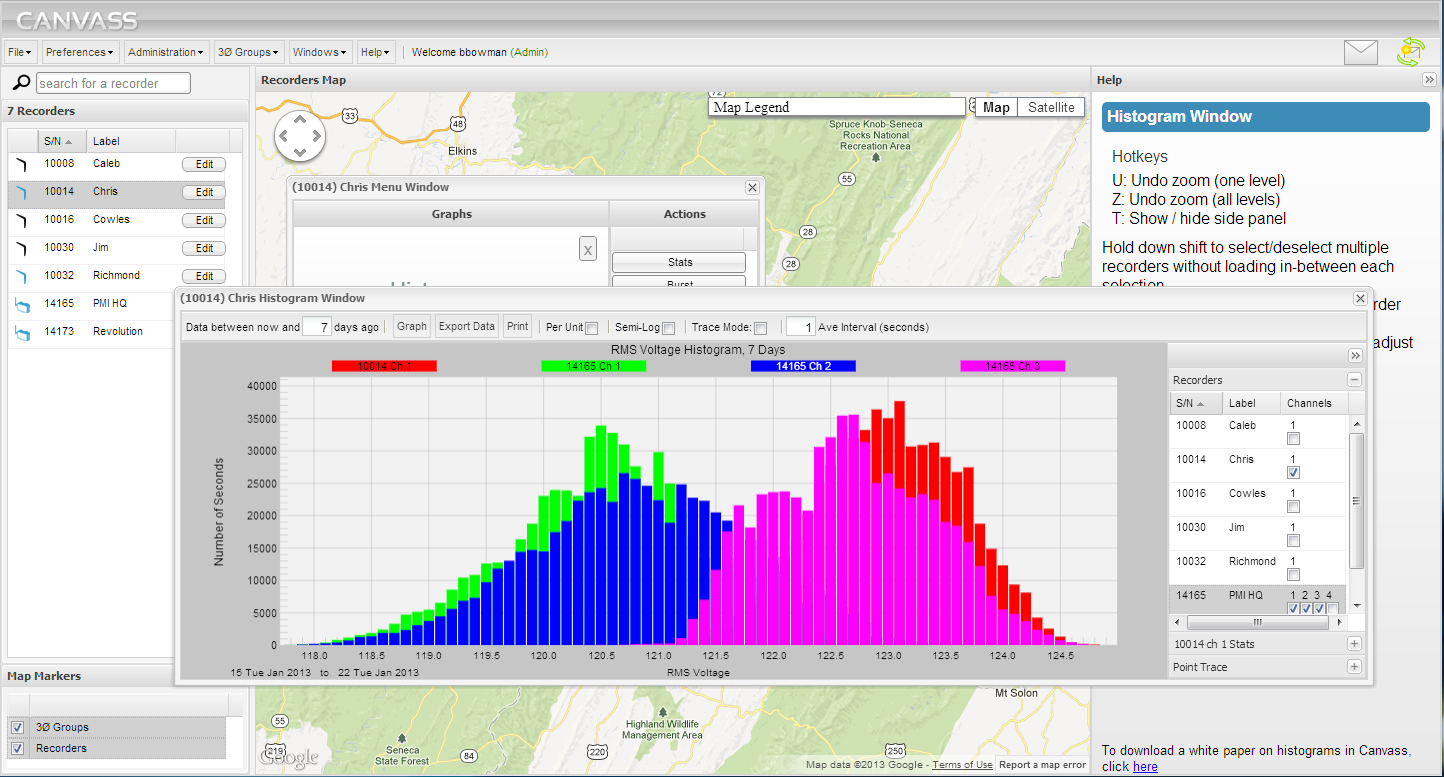Image resolution: width=1444 pixels, height=777 pixels.
Task: Expand Point Trace with the plus icon
Action: 1355,666
